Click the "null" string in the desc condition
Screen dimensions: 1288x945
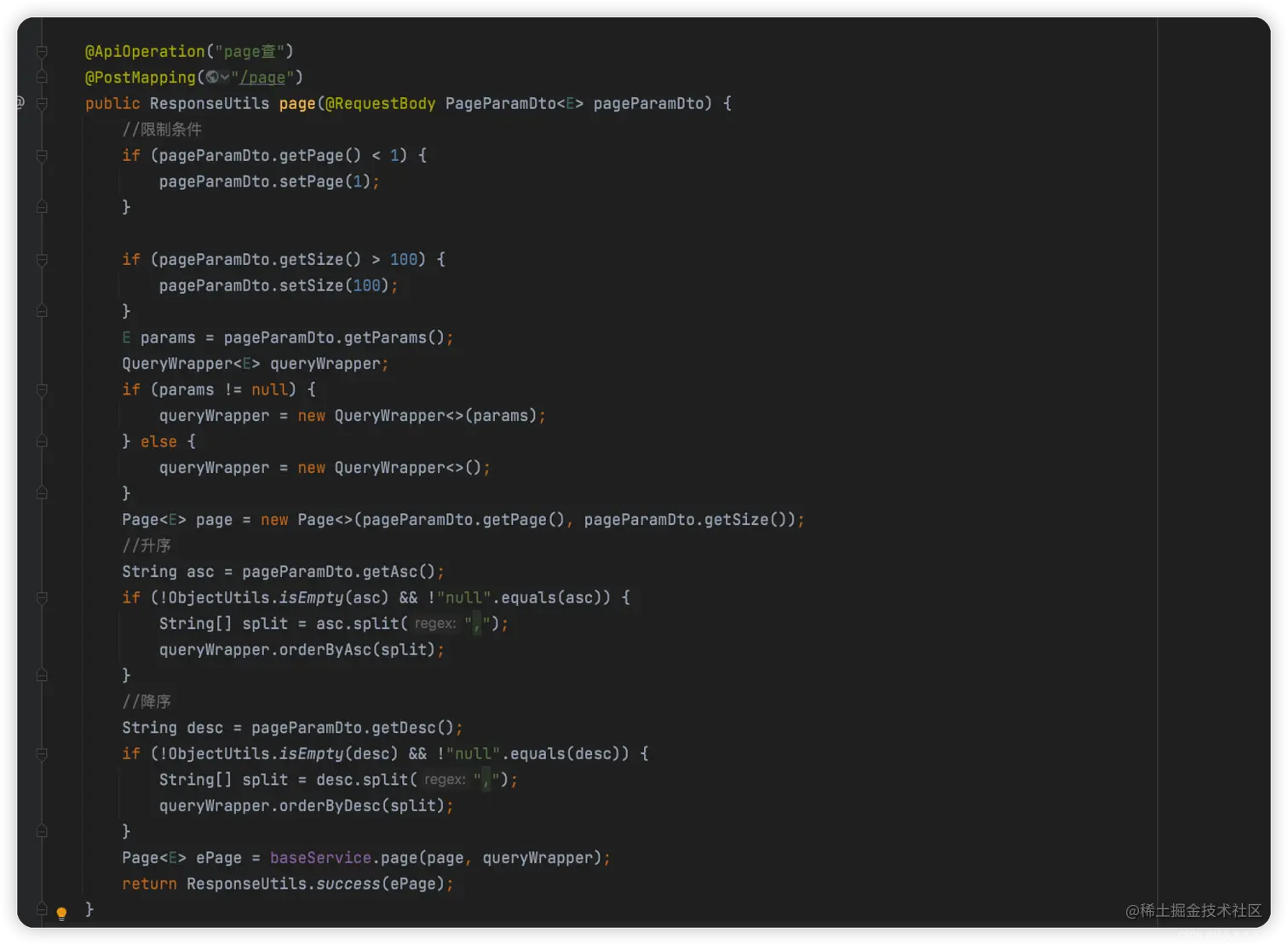473,753
